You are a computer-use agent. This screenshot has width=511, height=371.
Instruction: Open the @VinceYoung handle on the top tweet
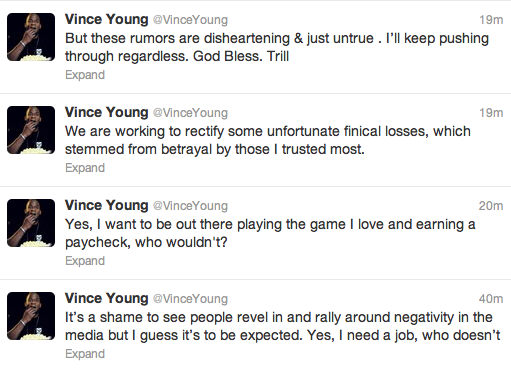coord(190,20)
